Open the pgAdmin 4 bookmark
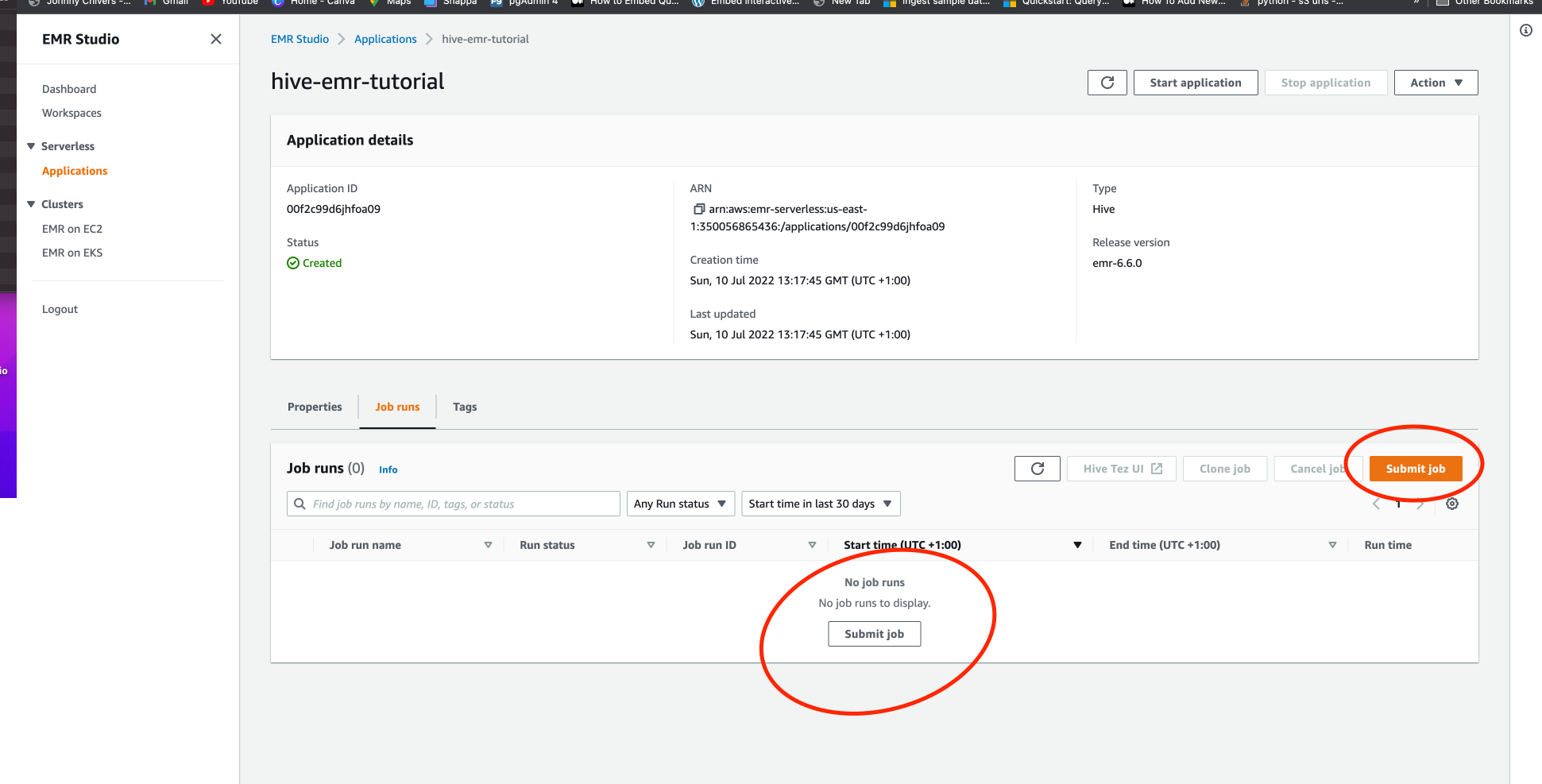Screen dimensions: 1542x784 tap(524, 2)
